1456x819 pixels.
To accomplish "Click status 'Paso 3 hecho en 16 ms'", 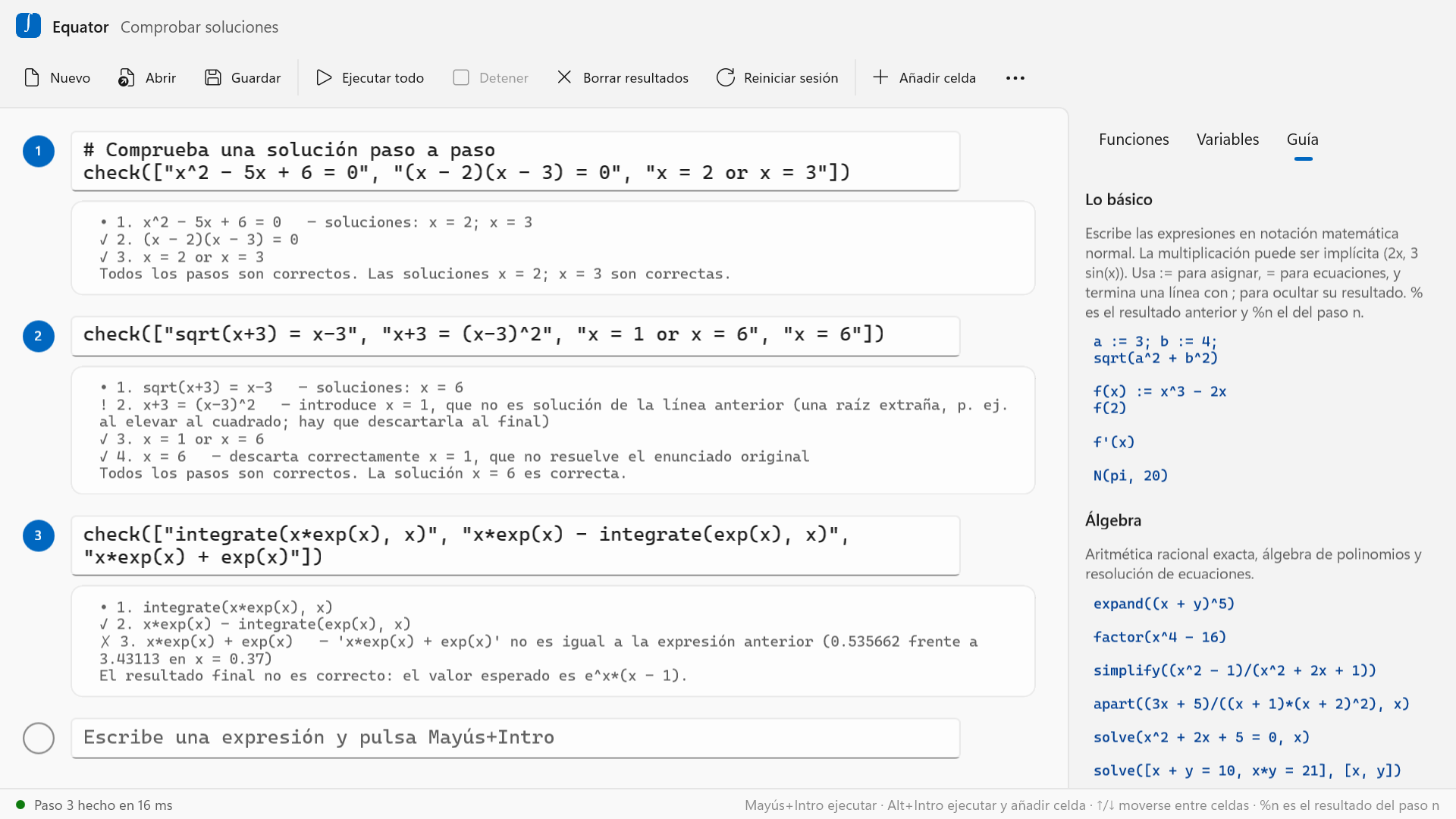I will click(x=103, y=805).
